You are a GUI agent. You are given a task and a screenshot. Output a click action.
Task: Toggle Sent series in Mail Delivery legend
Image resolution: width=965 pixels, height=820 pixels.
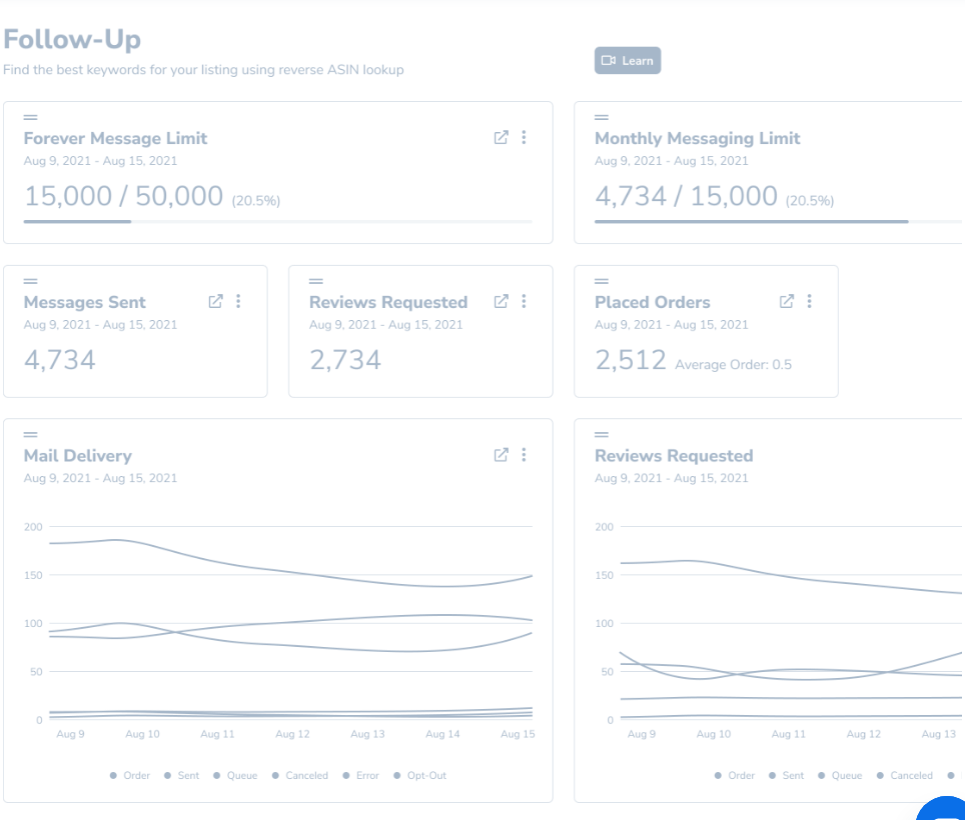(x=182, y=776)
